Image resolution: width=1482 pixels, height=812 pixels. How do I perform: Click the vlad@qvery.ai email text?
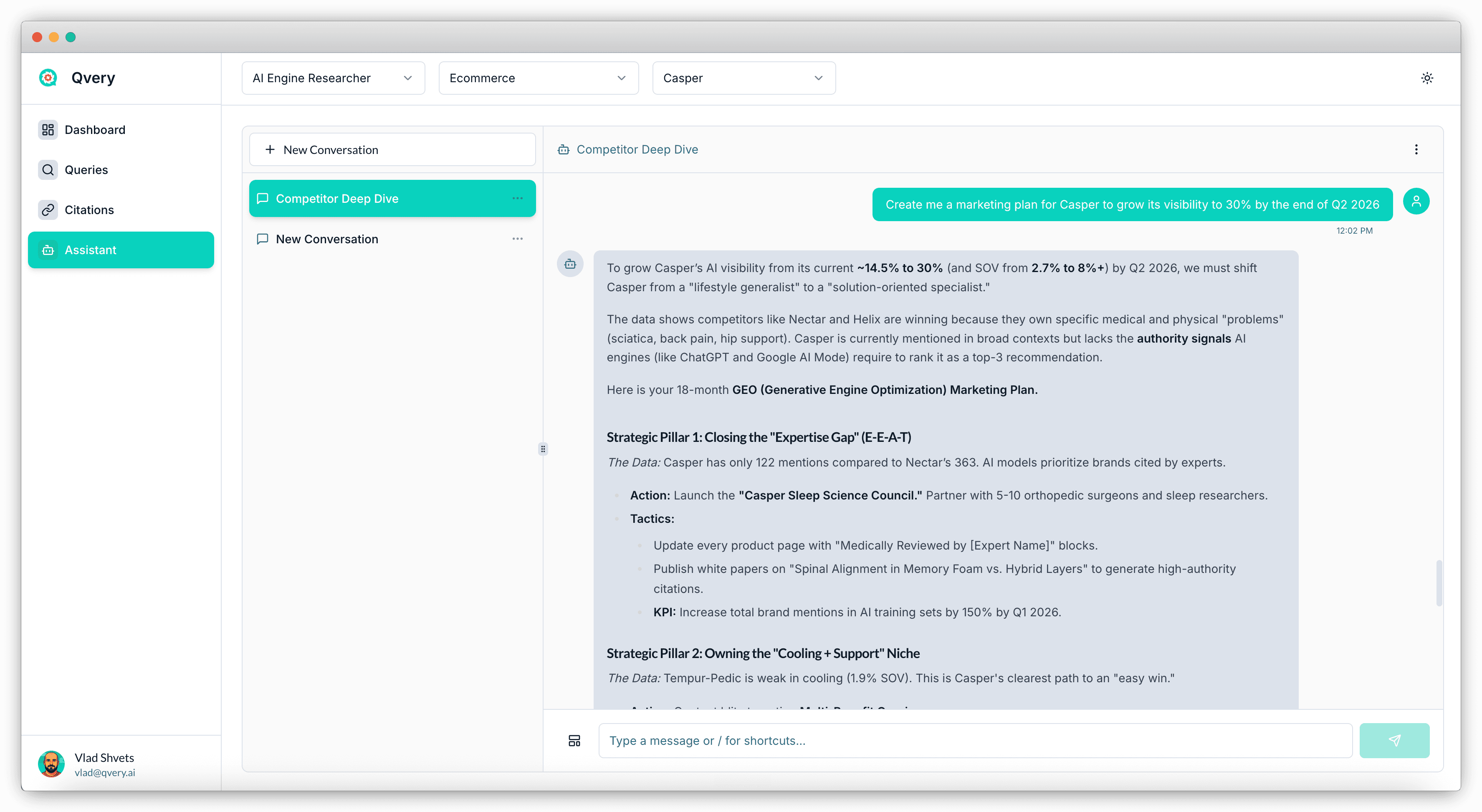coord(105,773)
